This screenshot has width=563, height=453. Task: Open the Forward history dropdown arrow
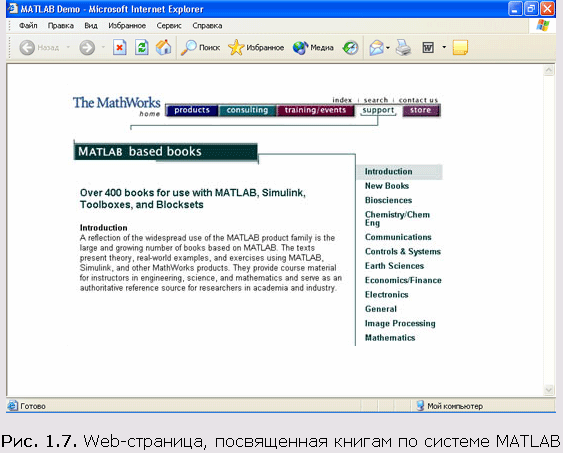(x=103, y=47)
